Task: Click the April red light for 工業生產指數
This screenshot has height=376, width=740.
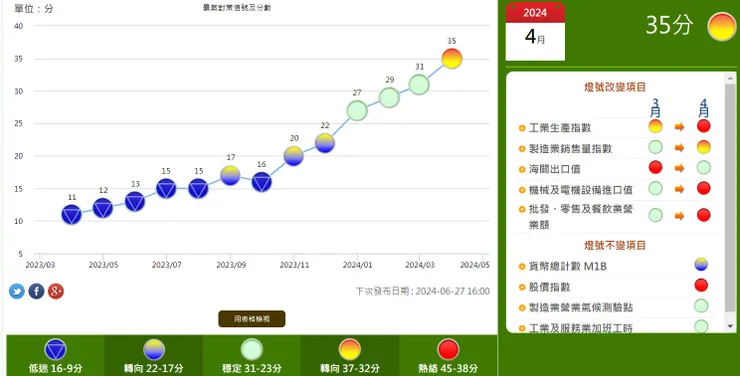Action: (x=703, y=126)
